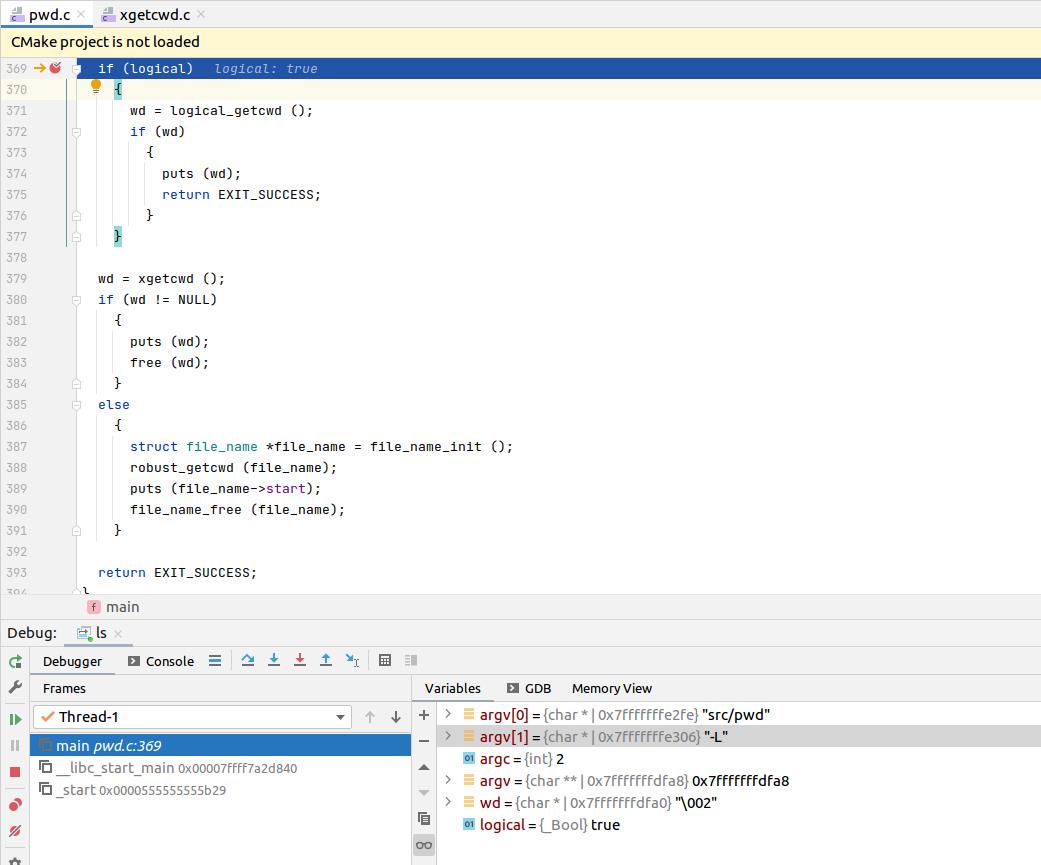The height and width of the screenshot is (865, 1041).
Task: Expand the wd variable node
Action: click(x=448, y=802)
